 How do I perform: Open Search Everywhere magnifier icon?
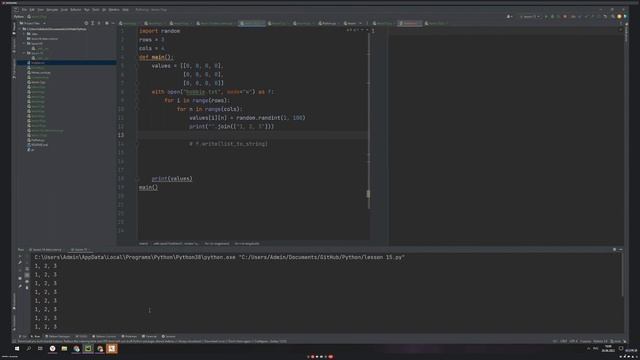613,17
